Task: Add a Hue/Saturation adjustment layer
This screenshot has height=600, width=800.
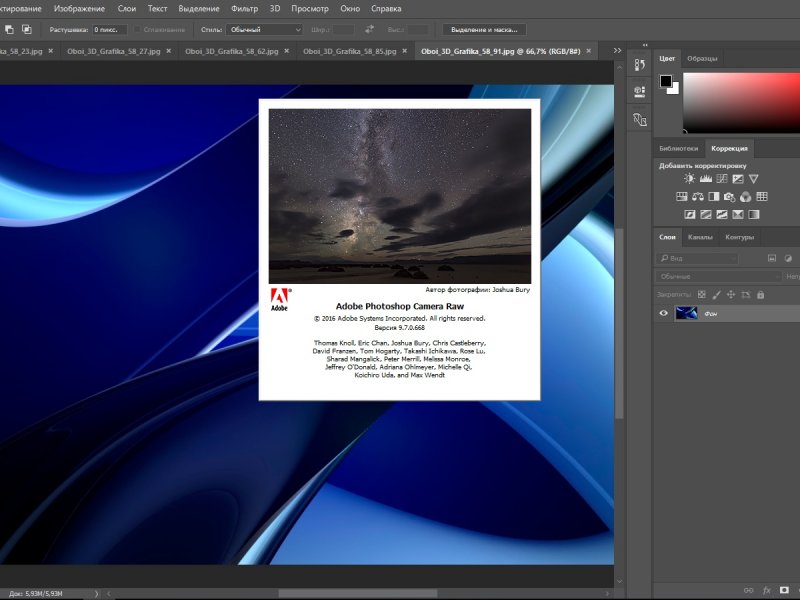Action: click(682, 196)
